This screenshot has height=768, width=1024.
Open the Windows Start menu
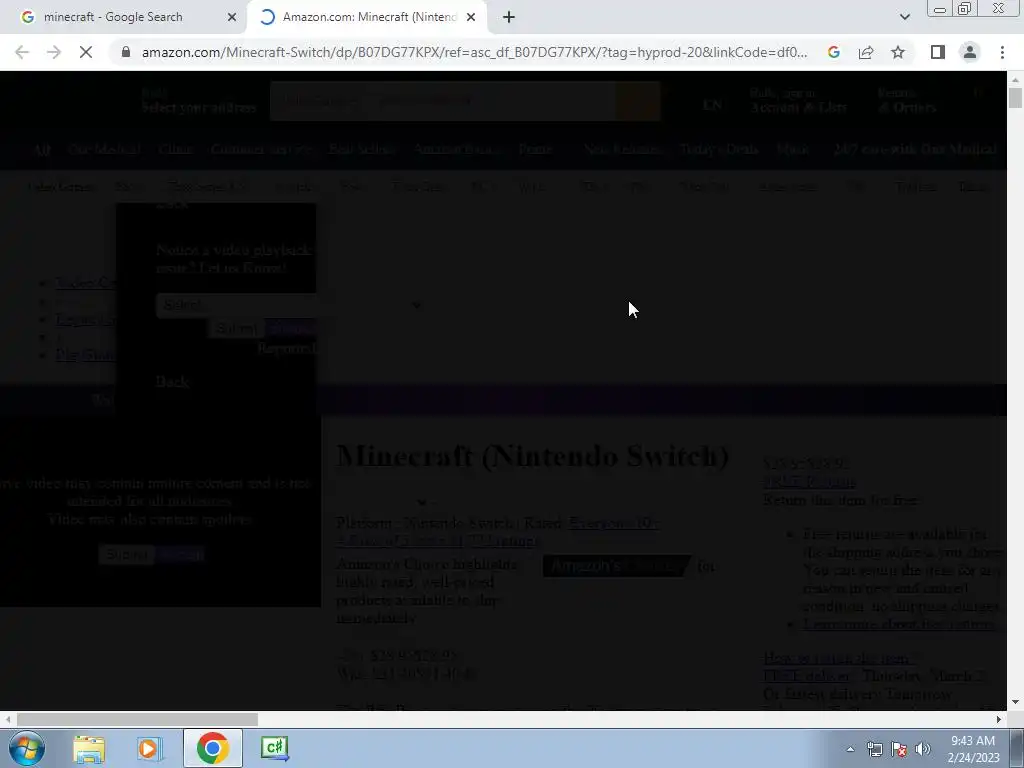25,748
